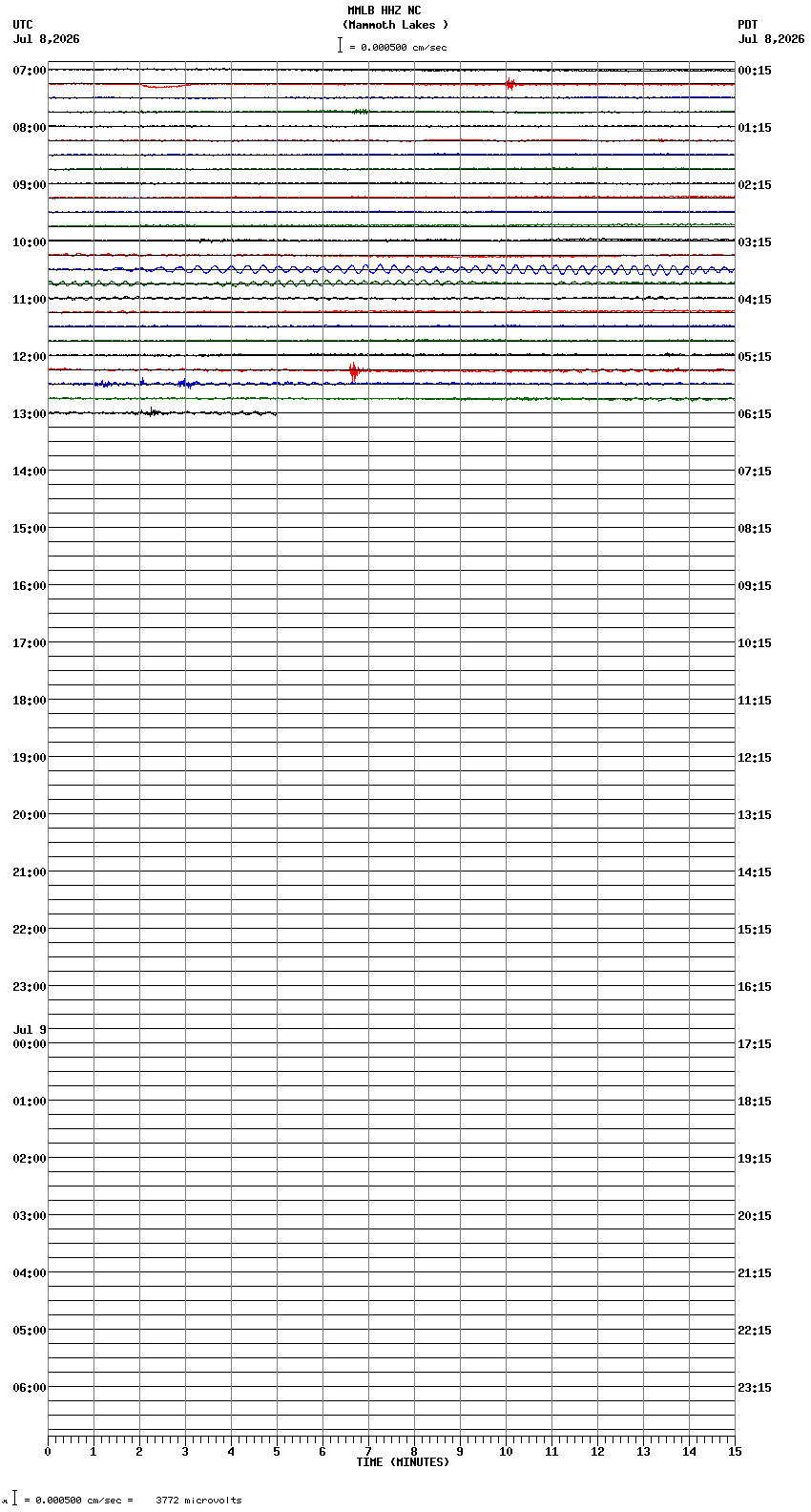Click the '05:15' PDT time label
This screenshot has height=1512, width=811.
755,357
